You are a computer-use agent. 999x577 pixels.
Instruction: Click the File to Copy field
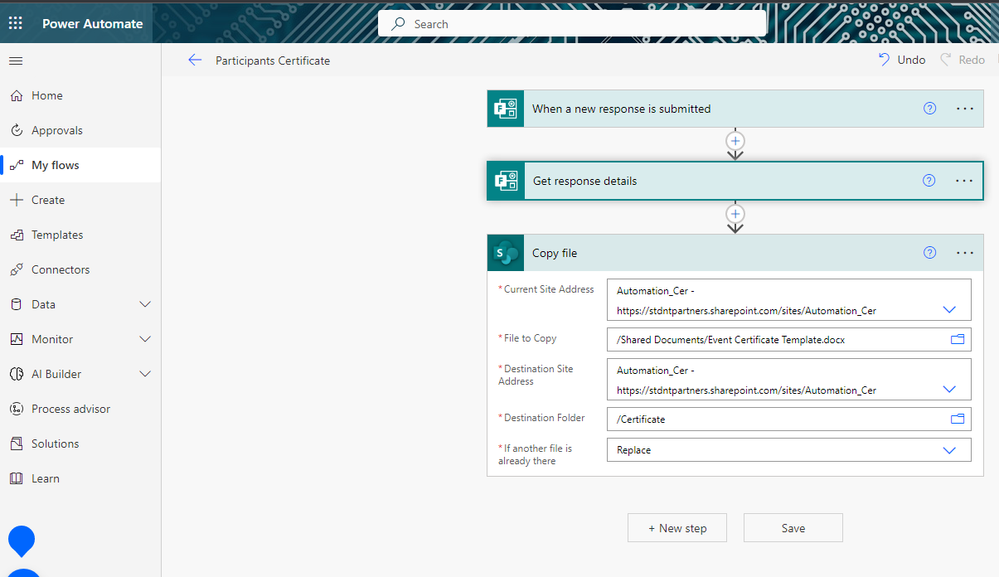pos(789,339)
